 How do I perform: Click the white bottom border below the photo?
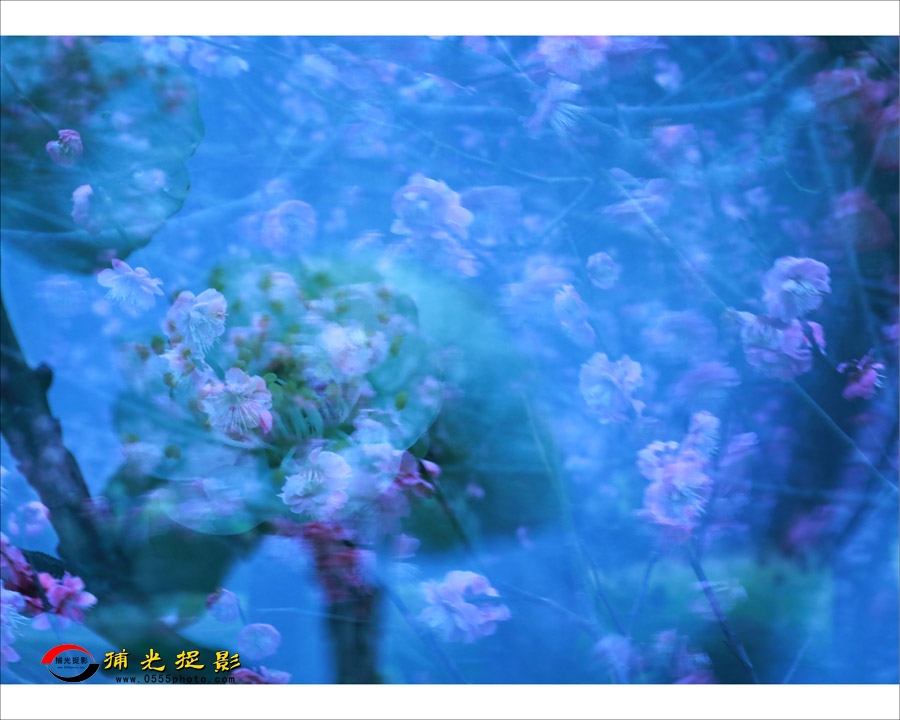point(450,702)
